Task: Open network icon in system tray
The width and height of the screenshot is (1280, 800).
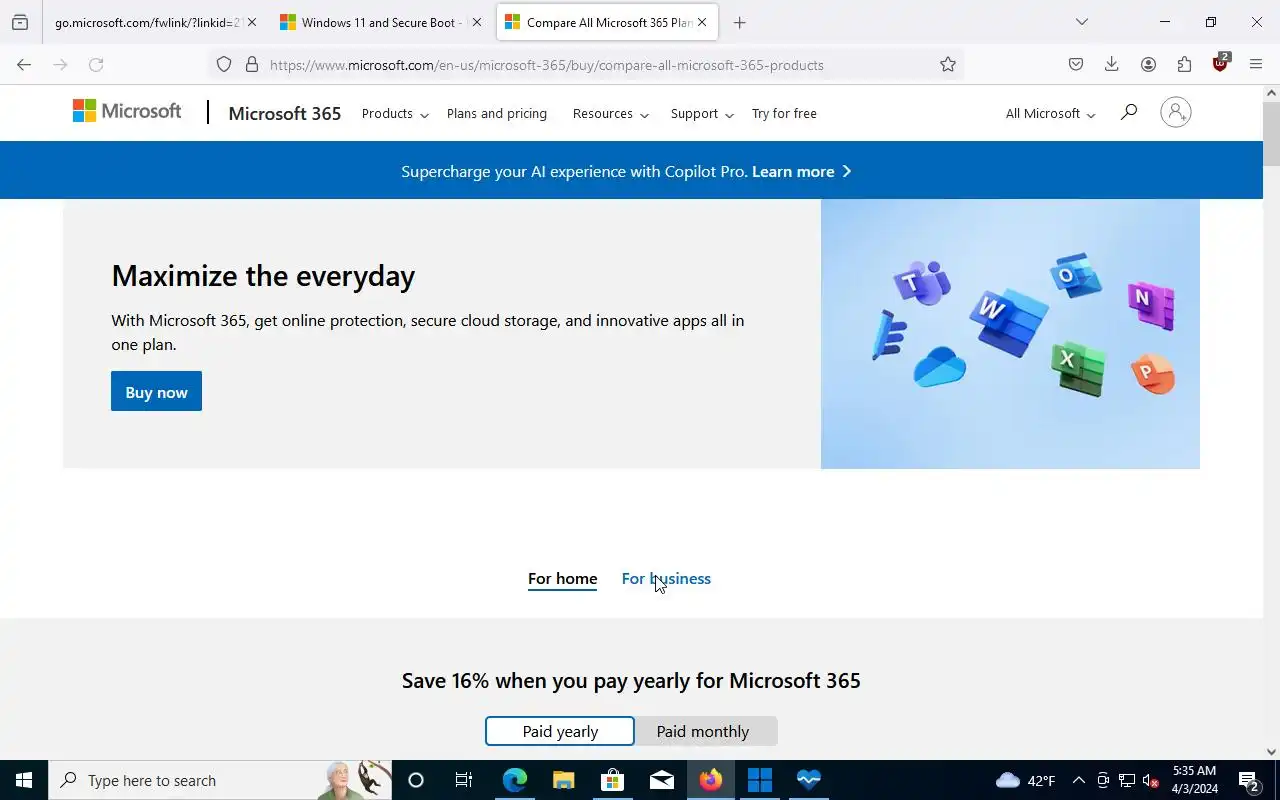Action: (1127, 781)
